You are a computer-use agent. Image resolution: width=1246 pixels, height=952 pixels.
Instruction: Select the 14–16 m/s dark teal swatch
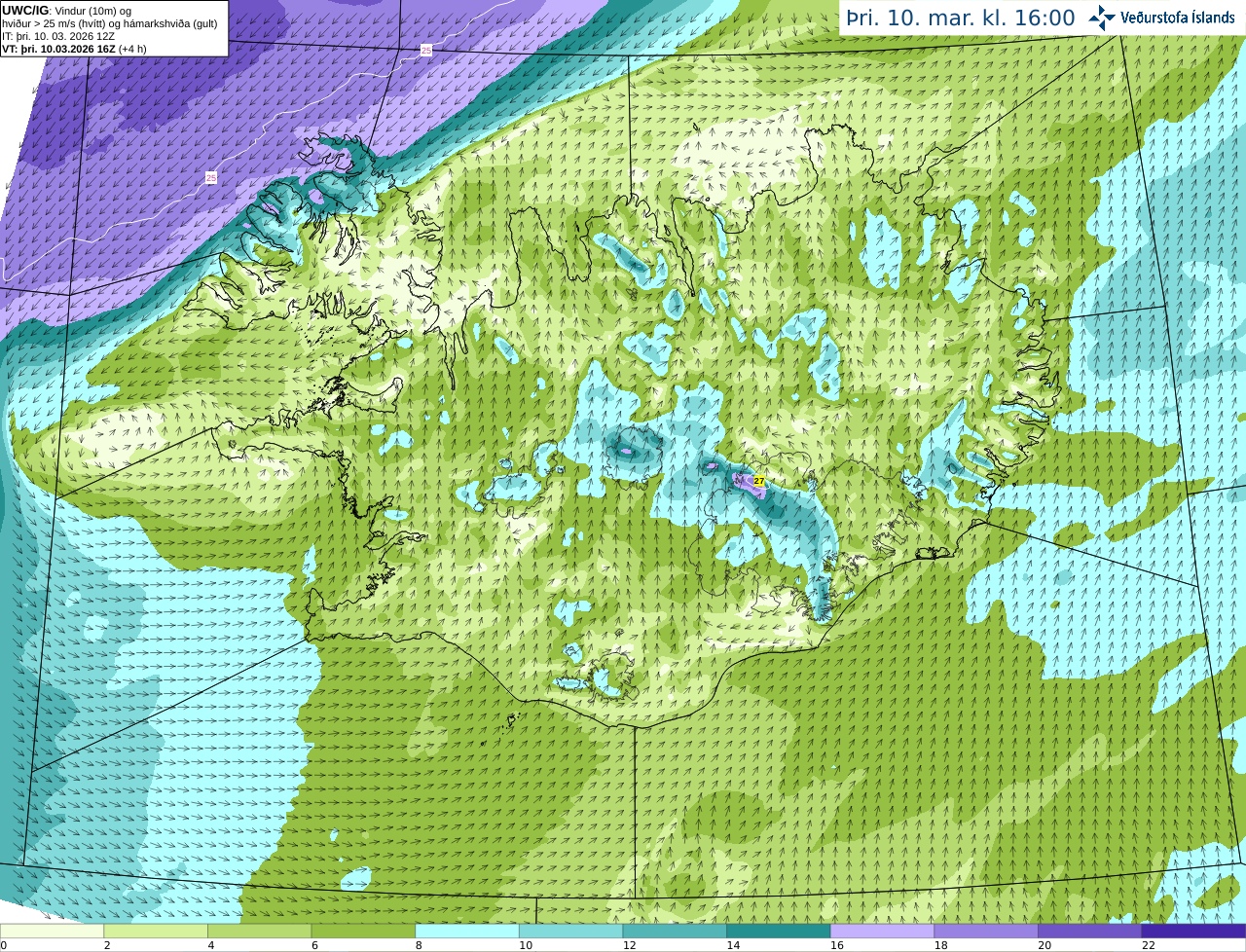coord(779,932)
